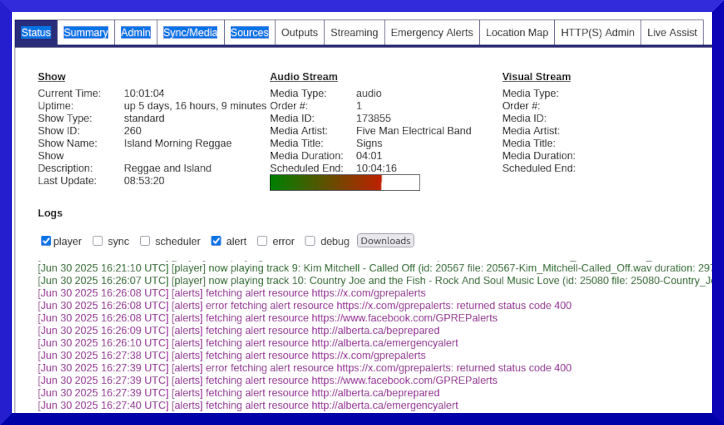Click the audio stream progress bar
Screen dimensions: 724x425
pyautogui.click(x=344, y=183)
